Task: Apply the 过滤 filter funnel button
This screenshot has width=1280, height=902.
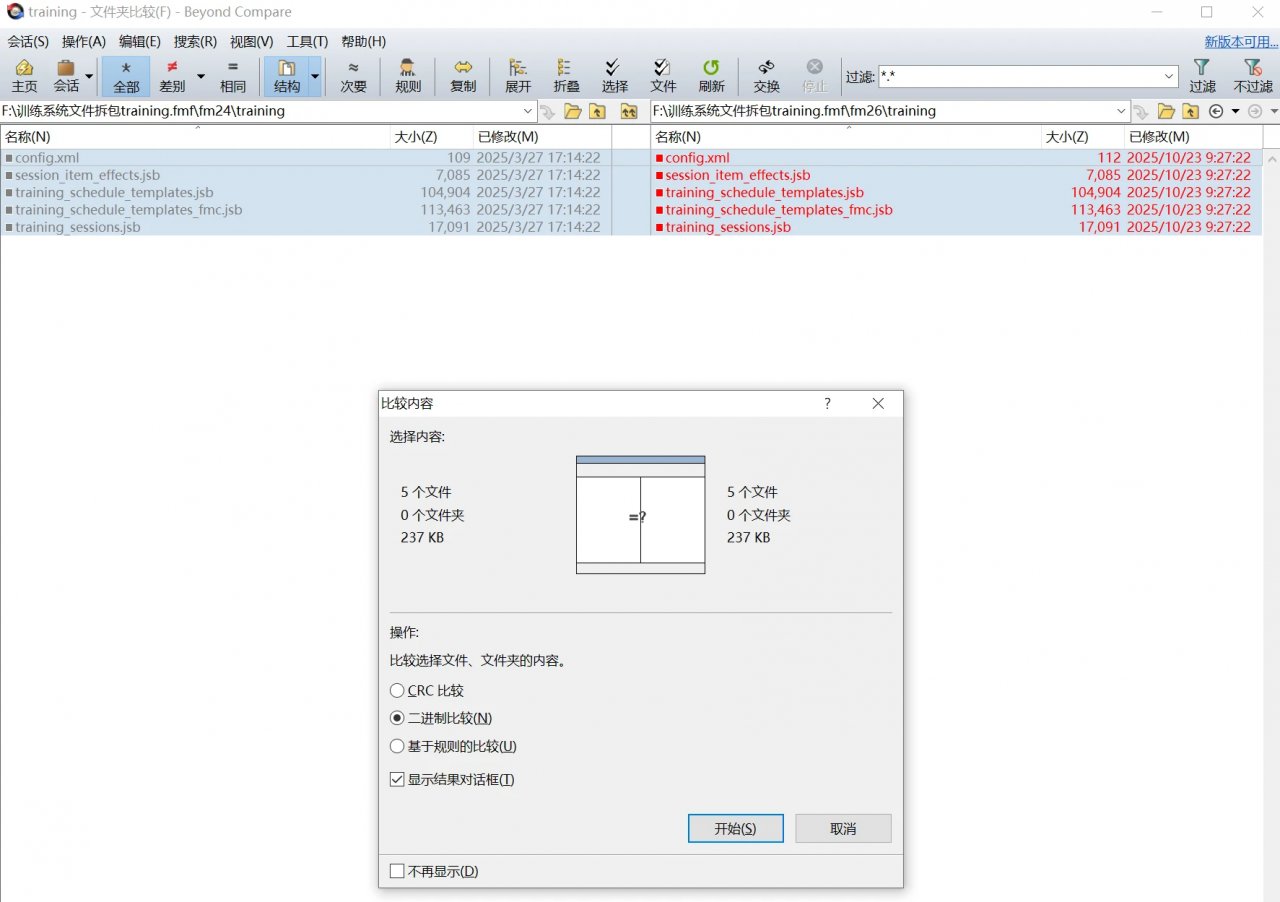Action: 1202,76
